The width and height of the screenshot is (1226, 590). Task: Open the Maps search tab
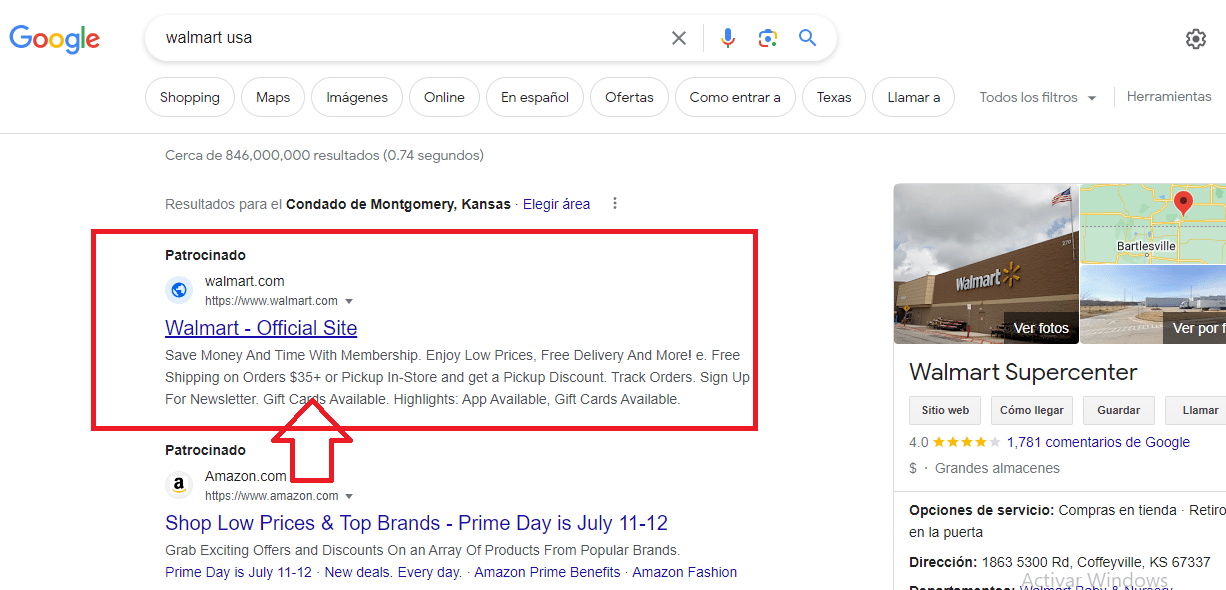coord(272,97)
